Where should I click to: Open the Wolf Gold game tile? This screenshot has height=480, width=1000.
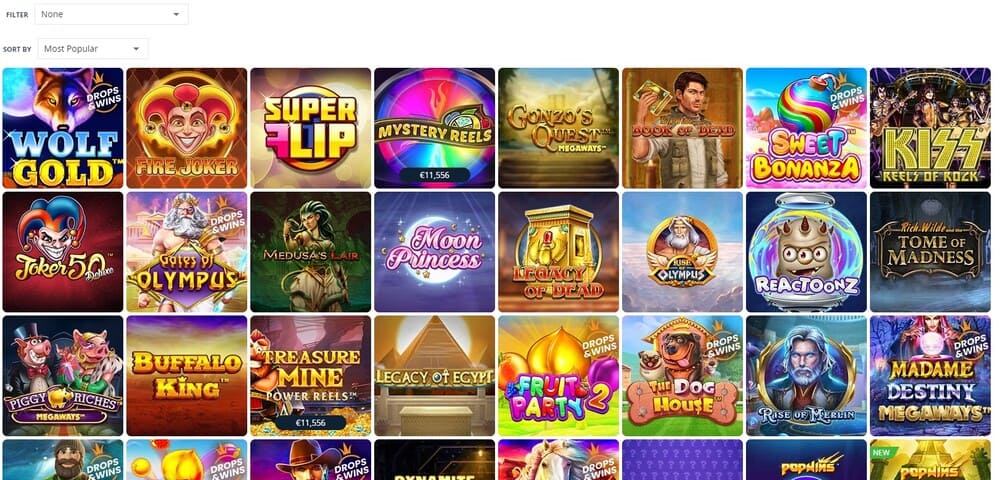pos(63,128)
